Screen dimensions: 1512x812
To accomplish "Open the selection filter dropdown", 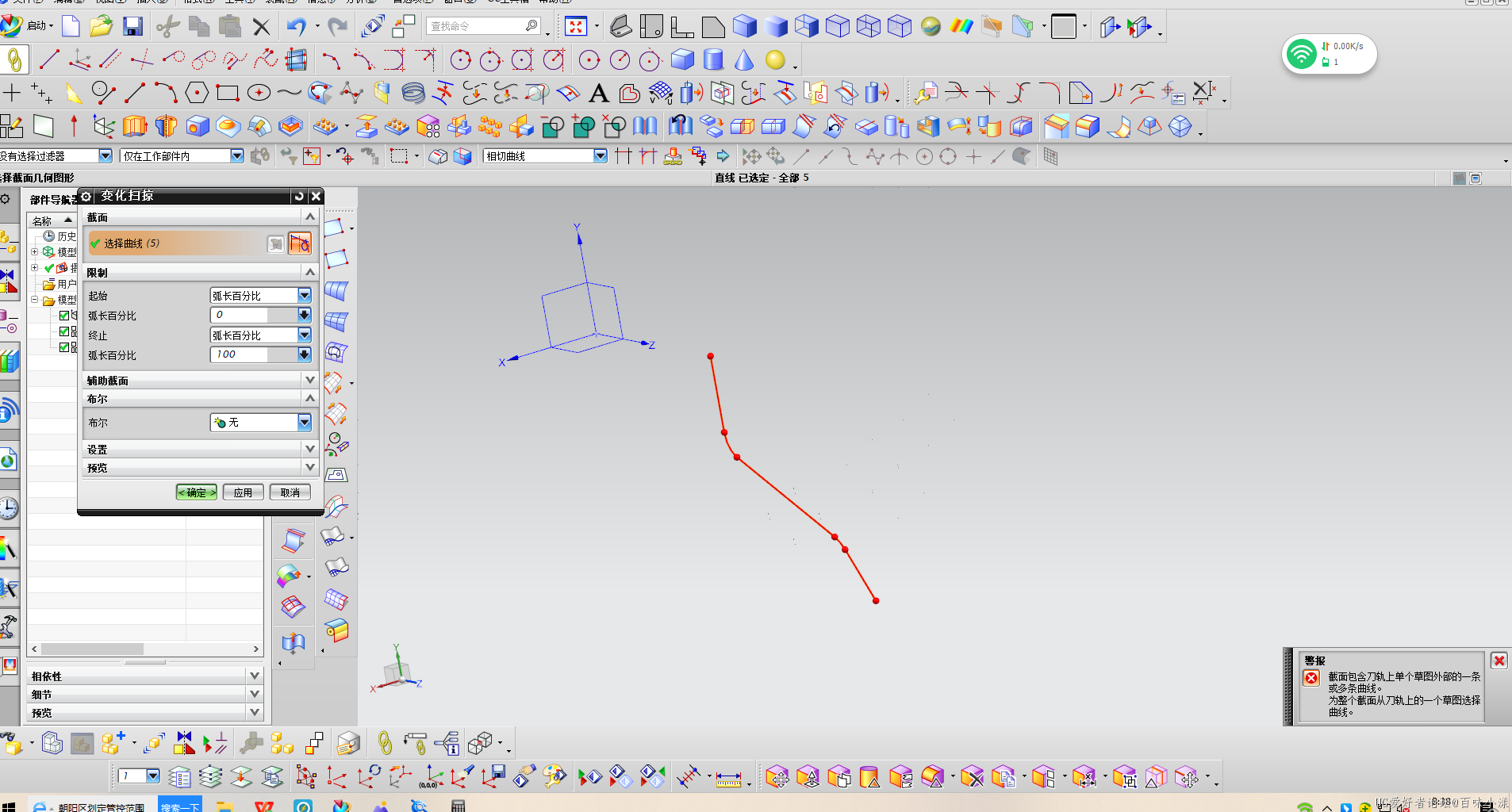I will (106, 156).
